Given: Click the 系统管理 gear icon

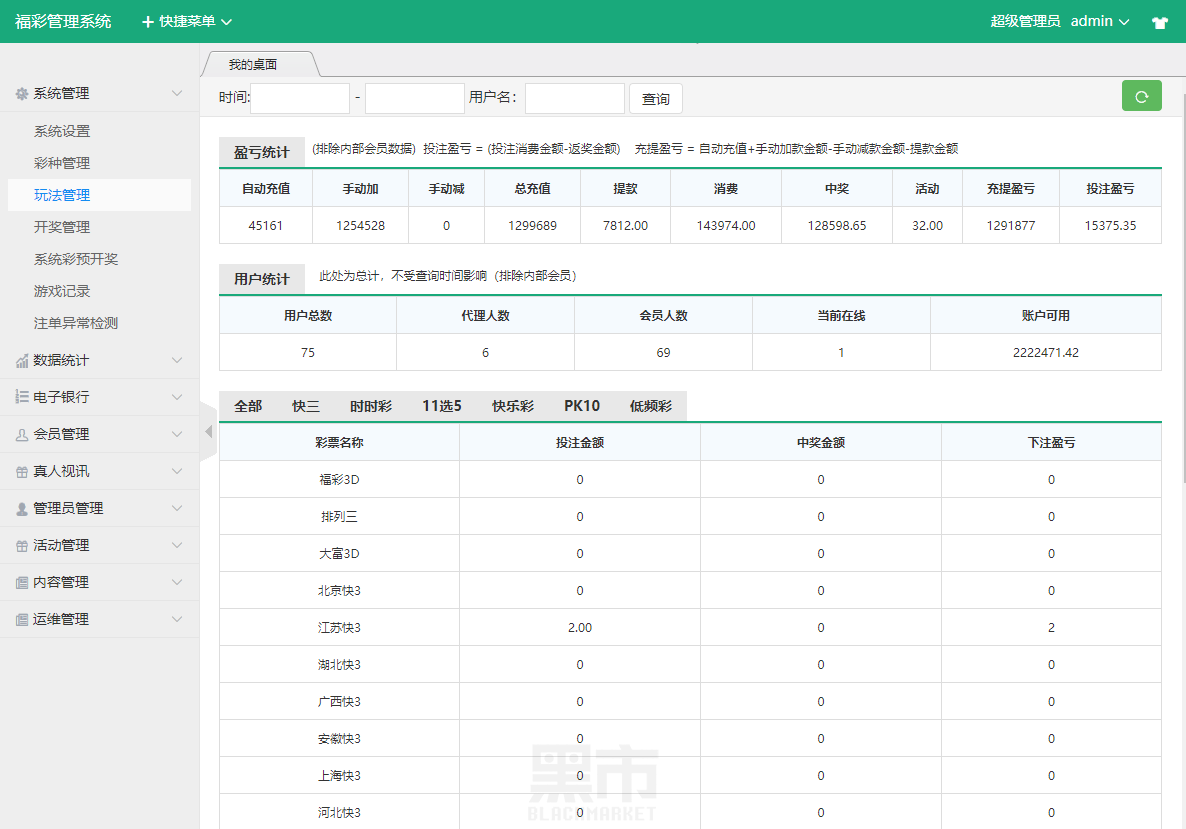Looking at the screenshot, I should [22, 93].
